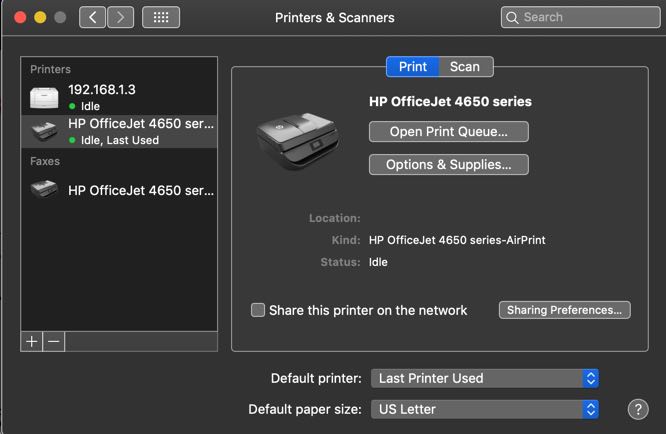Screen dimensions: 666x434
Task: Click the red close window button
Action: coord(20,17)
